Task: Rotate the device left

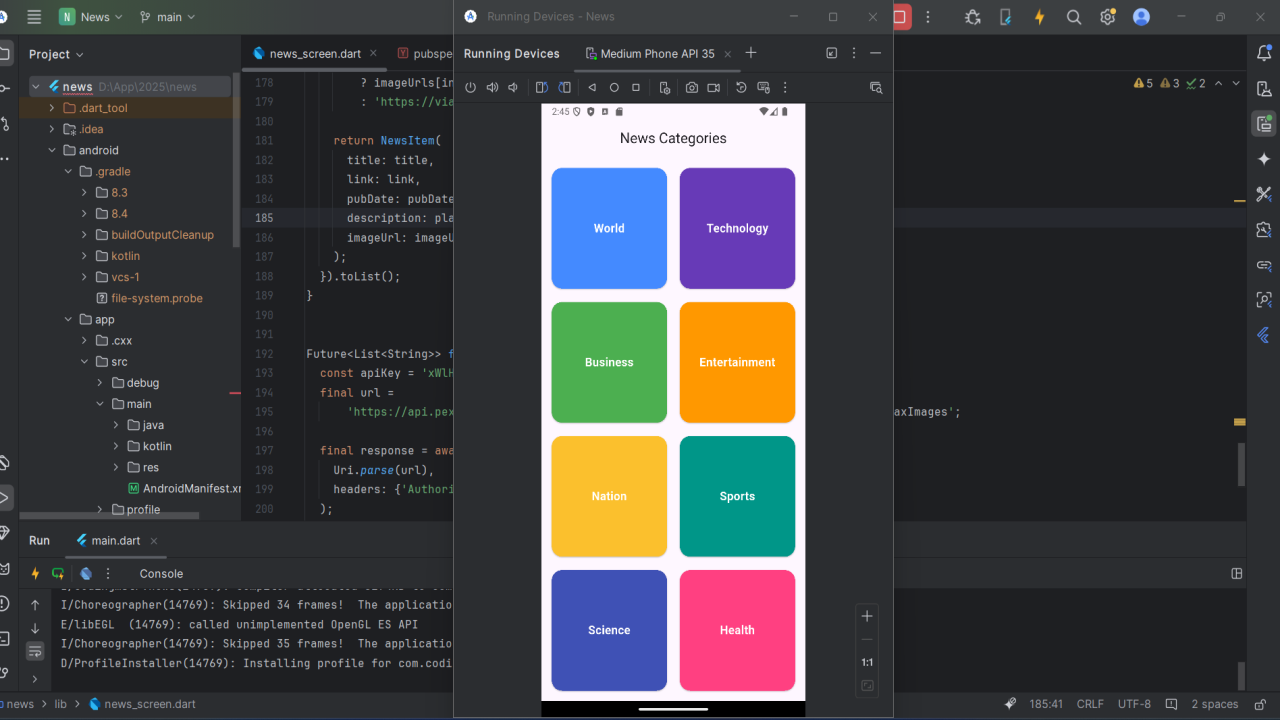Action: tap(541, 88)
